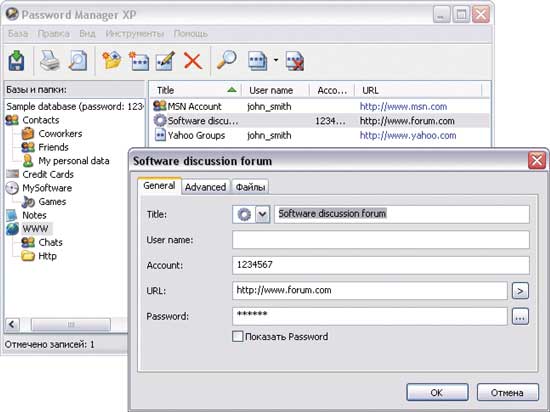Click the Http yellow folder icon
Viewport: 550px width, 412px height.
tap(28, 256)
